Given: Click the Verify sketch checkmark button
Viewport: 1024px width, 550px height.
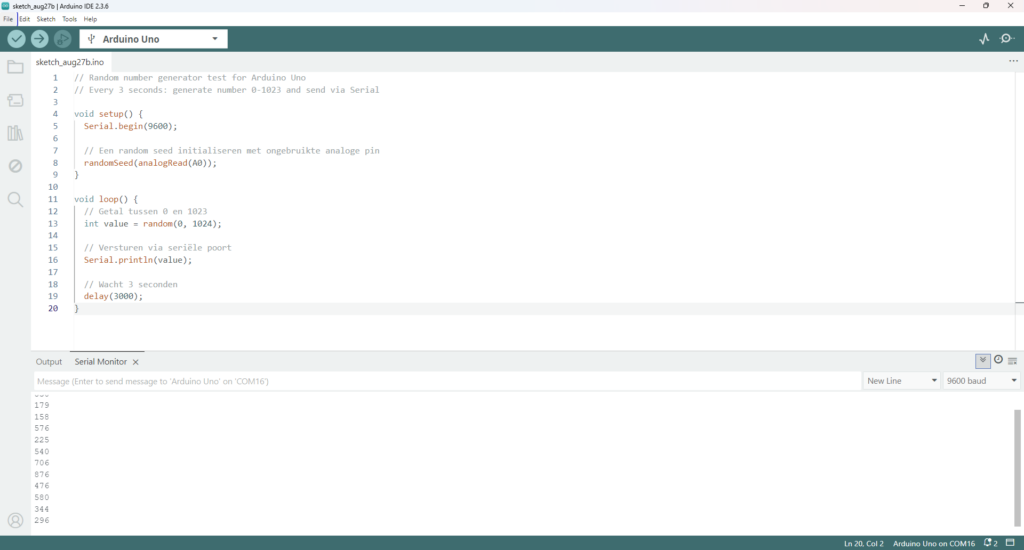Looking at the screenshot, I should [16, 39].
